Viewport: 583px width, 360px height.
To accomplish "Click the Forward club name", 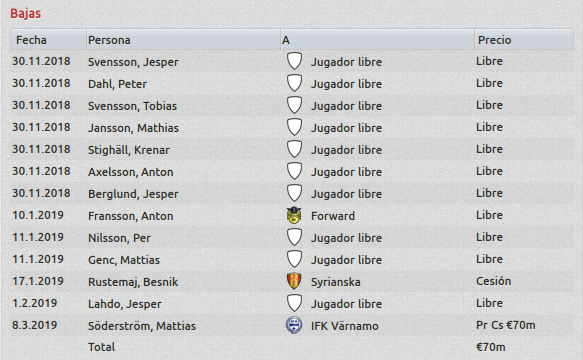I will (x=333, y=216).
